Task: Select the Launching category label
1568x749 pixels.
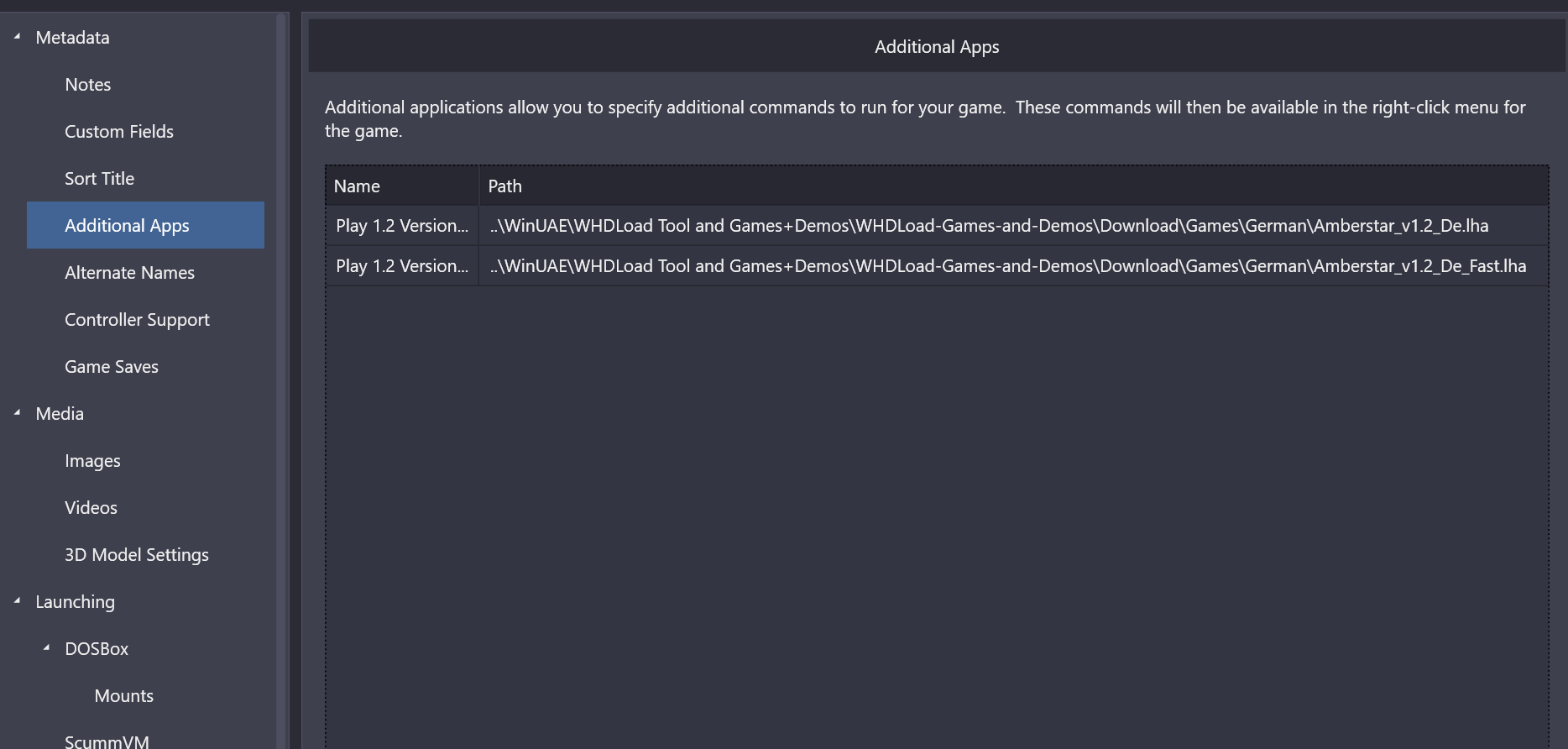Action: pos(76,601)
